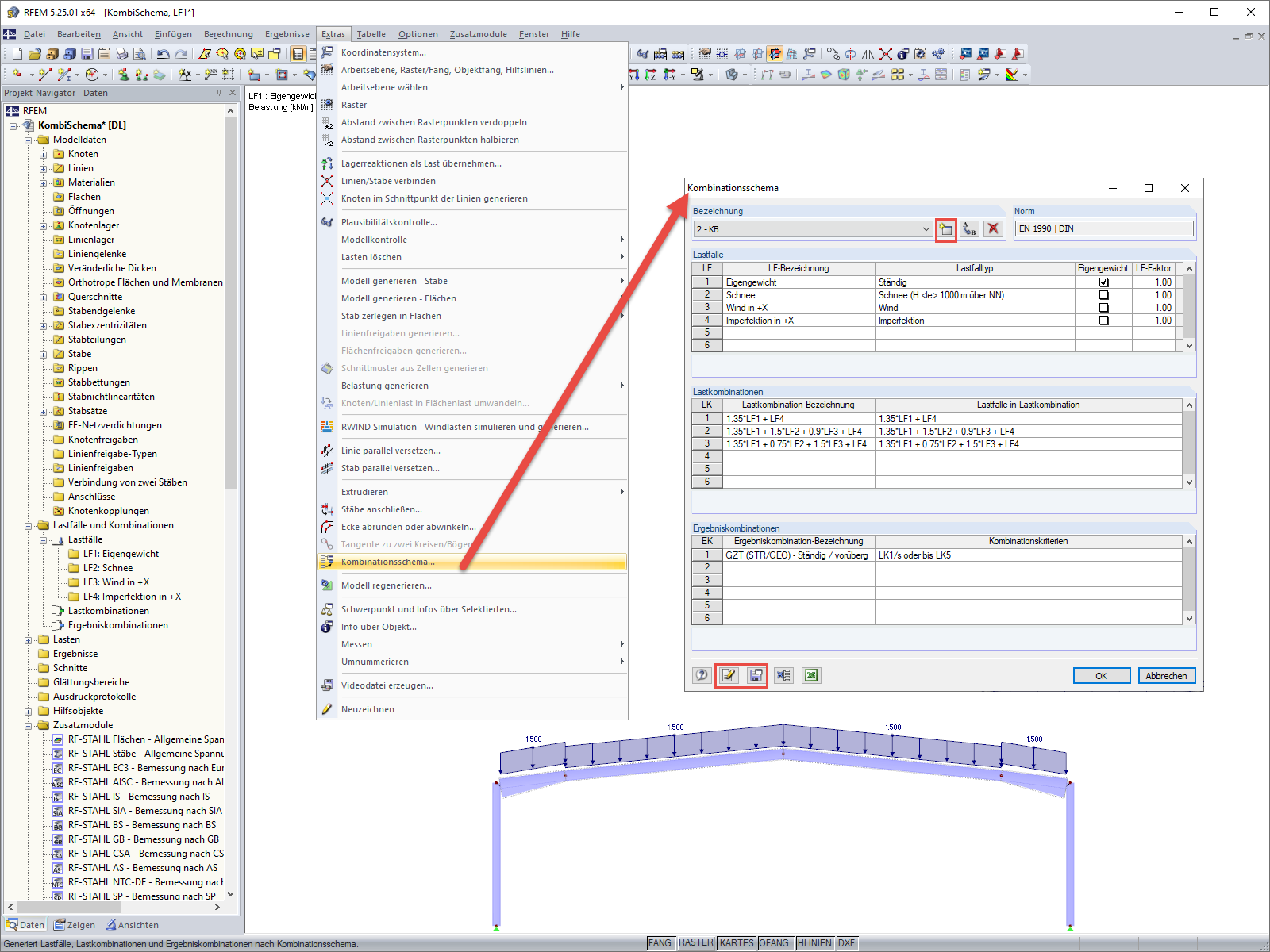This screenshot has width=1270, height=952.
Task: Create a new combination scheme in the dialog
Action: pyautogui.click(x=945, y=229)
